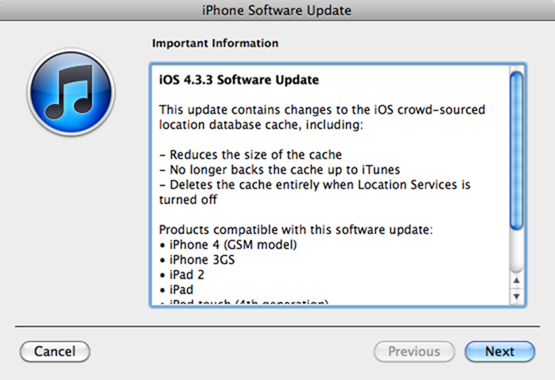The height and width of the screenshot is (380, 555).
Task: Click the 'Products compatible with this software update' text
Action: click(296, 230)
